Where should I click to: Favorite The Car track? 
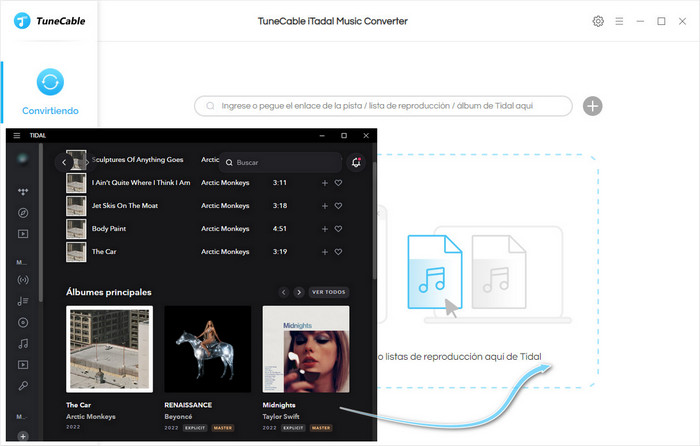point(338,252)
